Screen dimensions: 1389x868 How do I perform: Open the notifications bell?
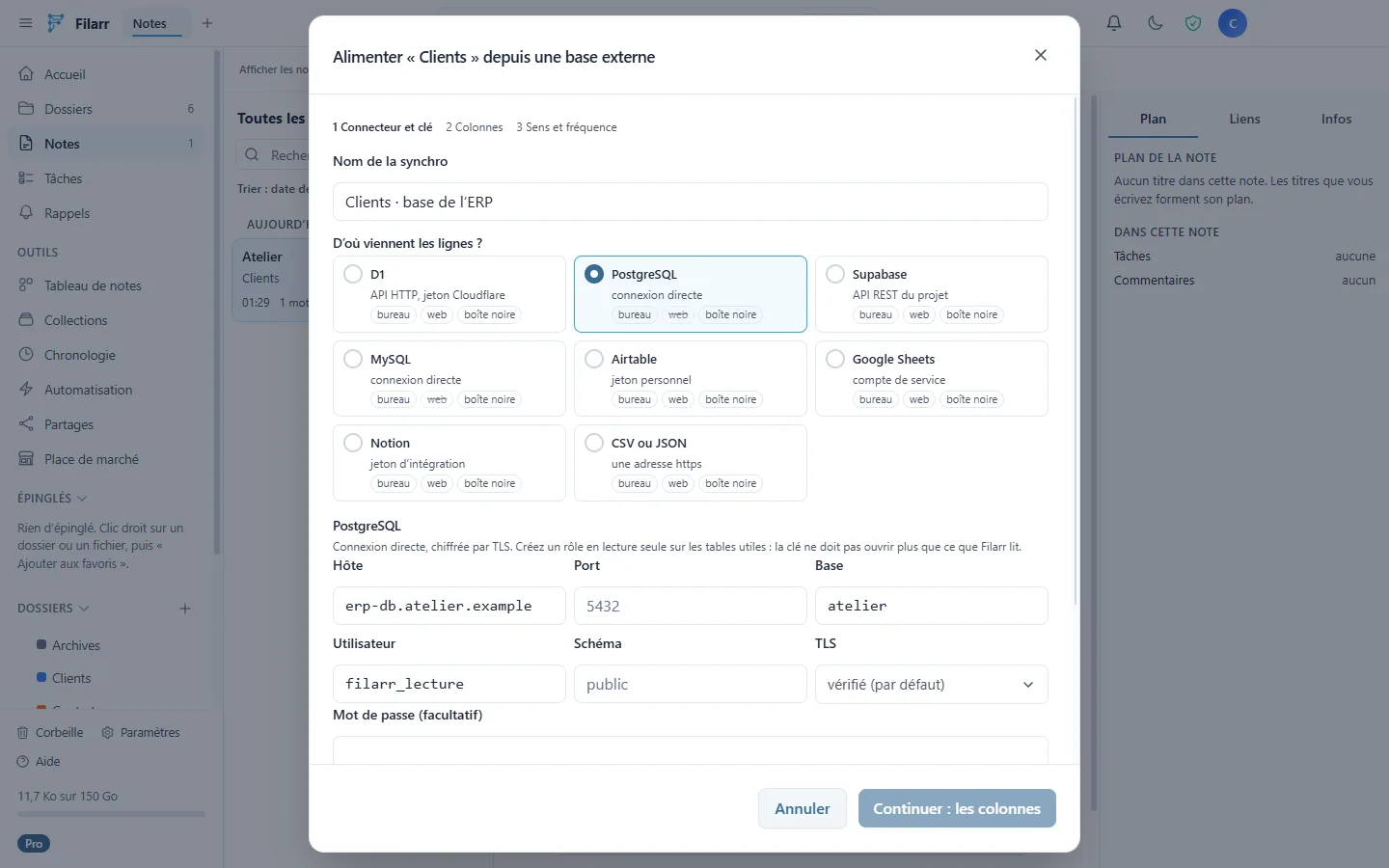1114,23
